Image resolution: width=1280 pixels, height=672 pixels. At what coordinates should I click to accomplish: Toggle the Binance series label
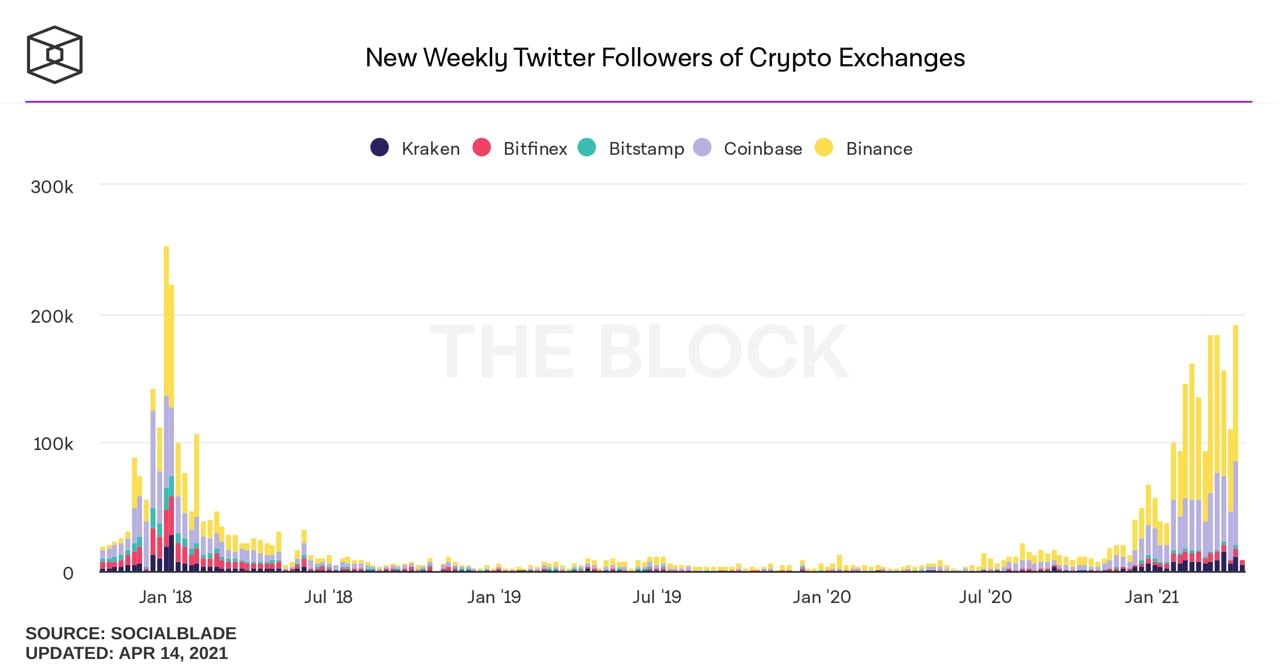click(x=879, y=149)
